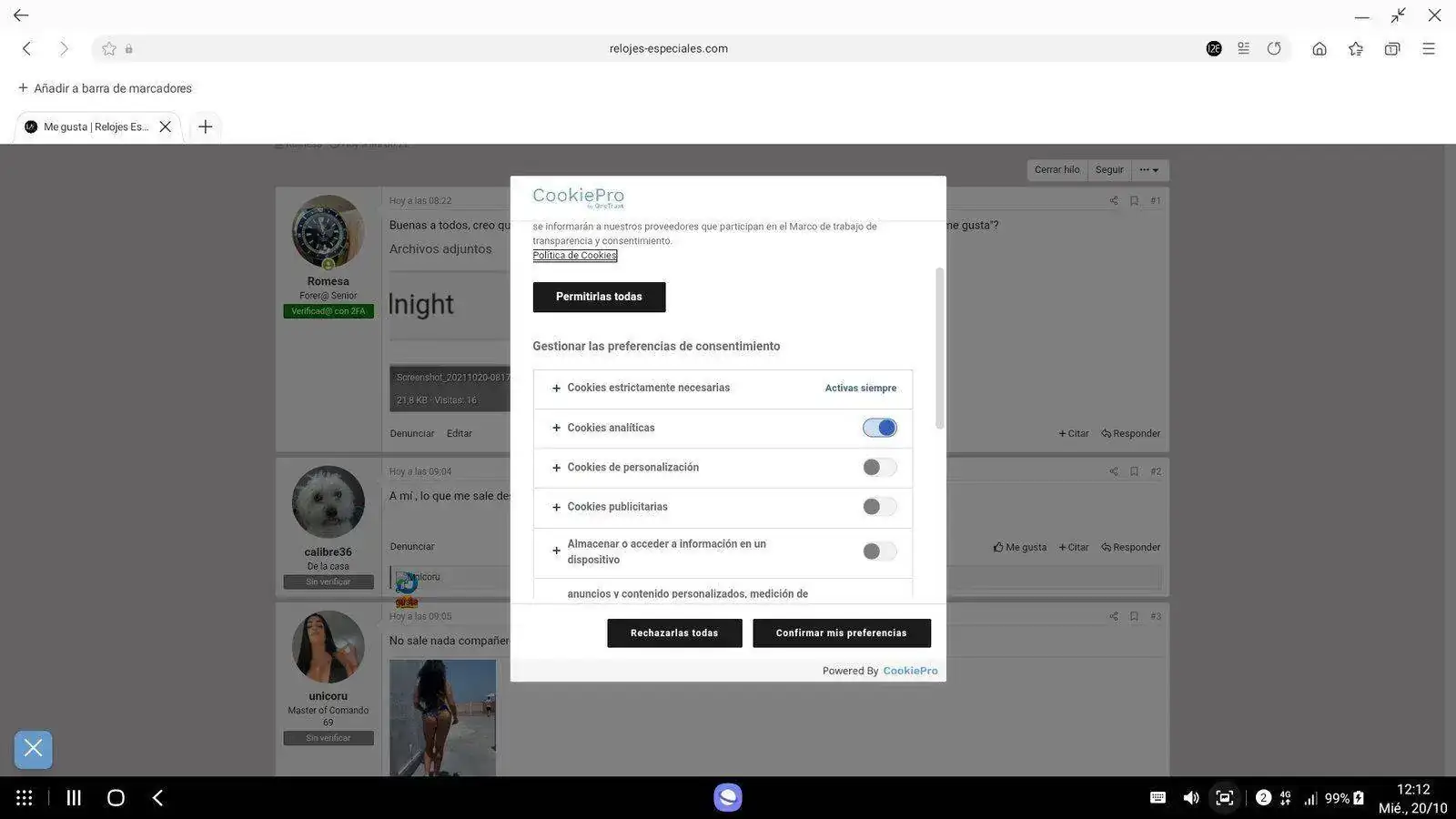The image size is (1456, 819).
Task: Enable Almacenar o acceder a información switch
Action: (x=880, y=551)
